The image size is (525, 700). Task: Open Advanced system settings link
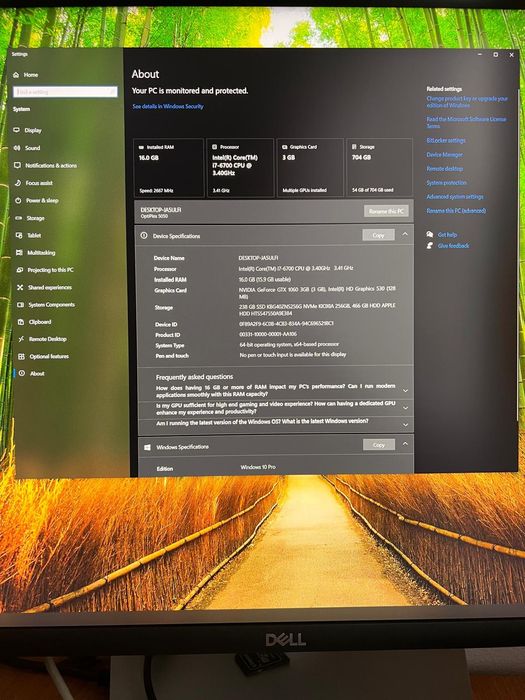455,196
